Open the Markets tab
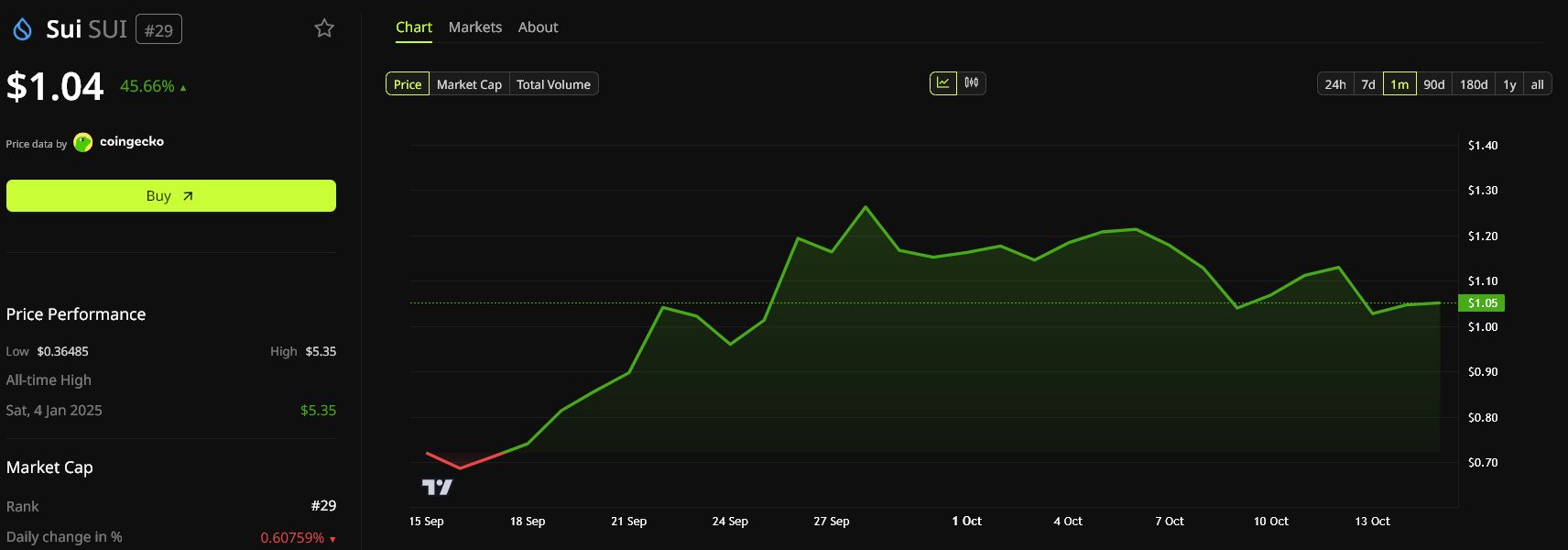 pos(475,27)
